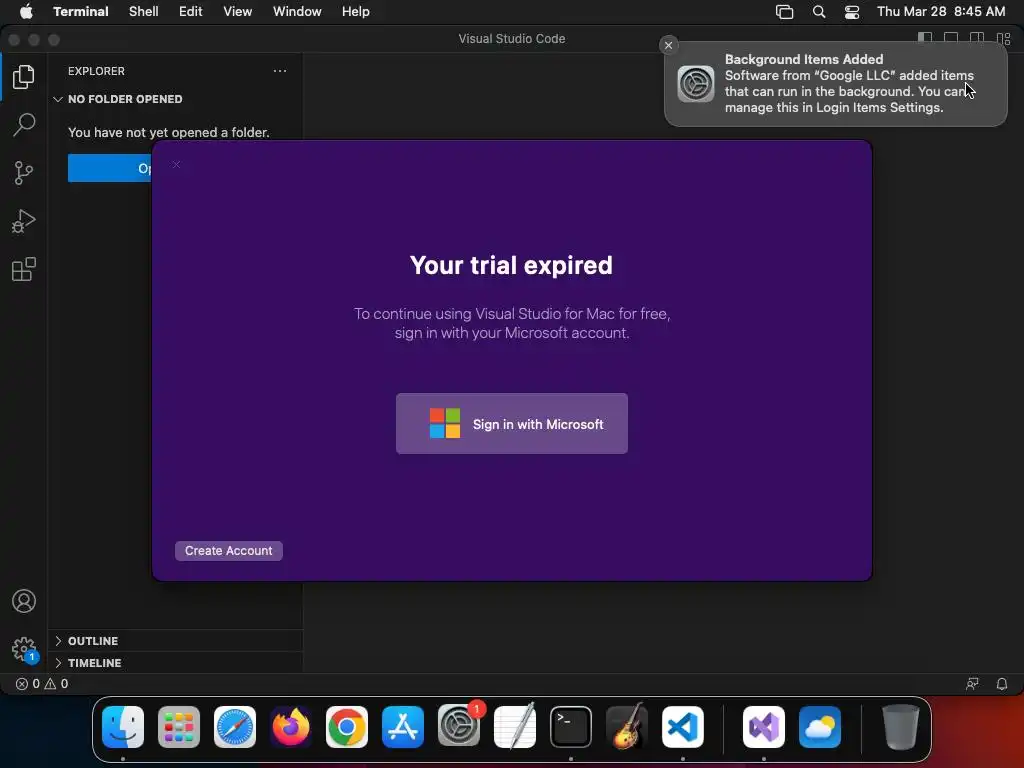Click the Background Items Added notification body

click(836, 84)
